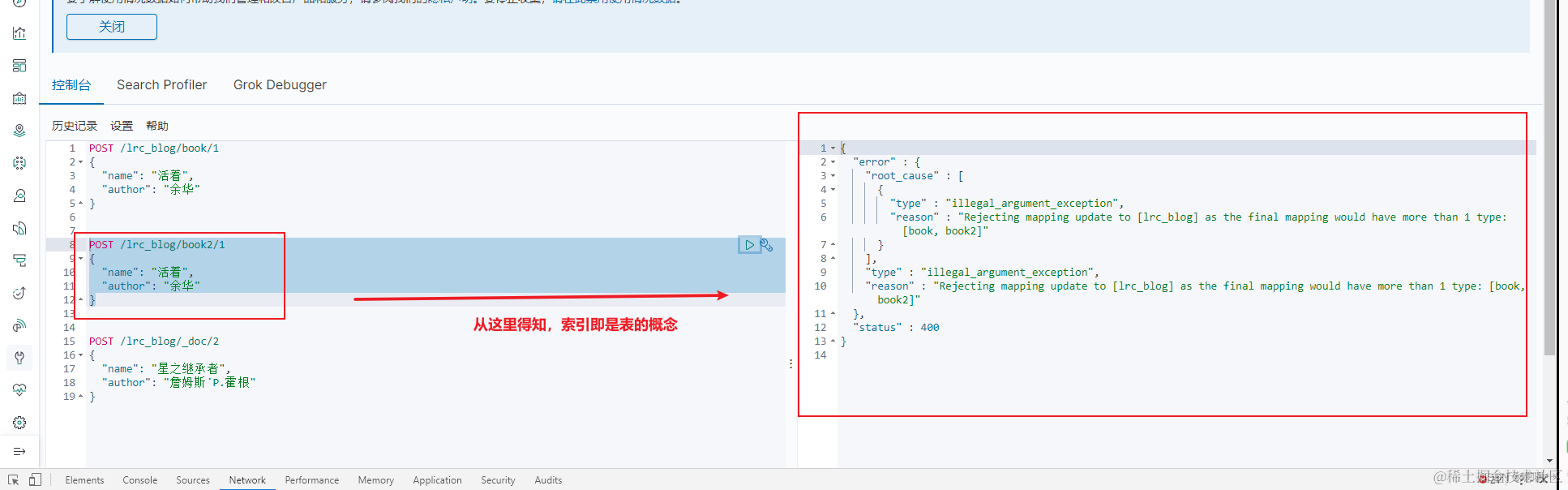
Task: Click scrollbar down arrow at page right
Action: 1549,461
